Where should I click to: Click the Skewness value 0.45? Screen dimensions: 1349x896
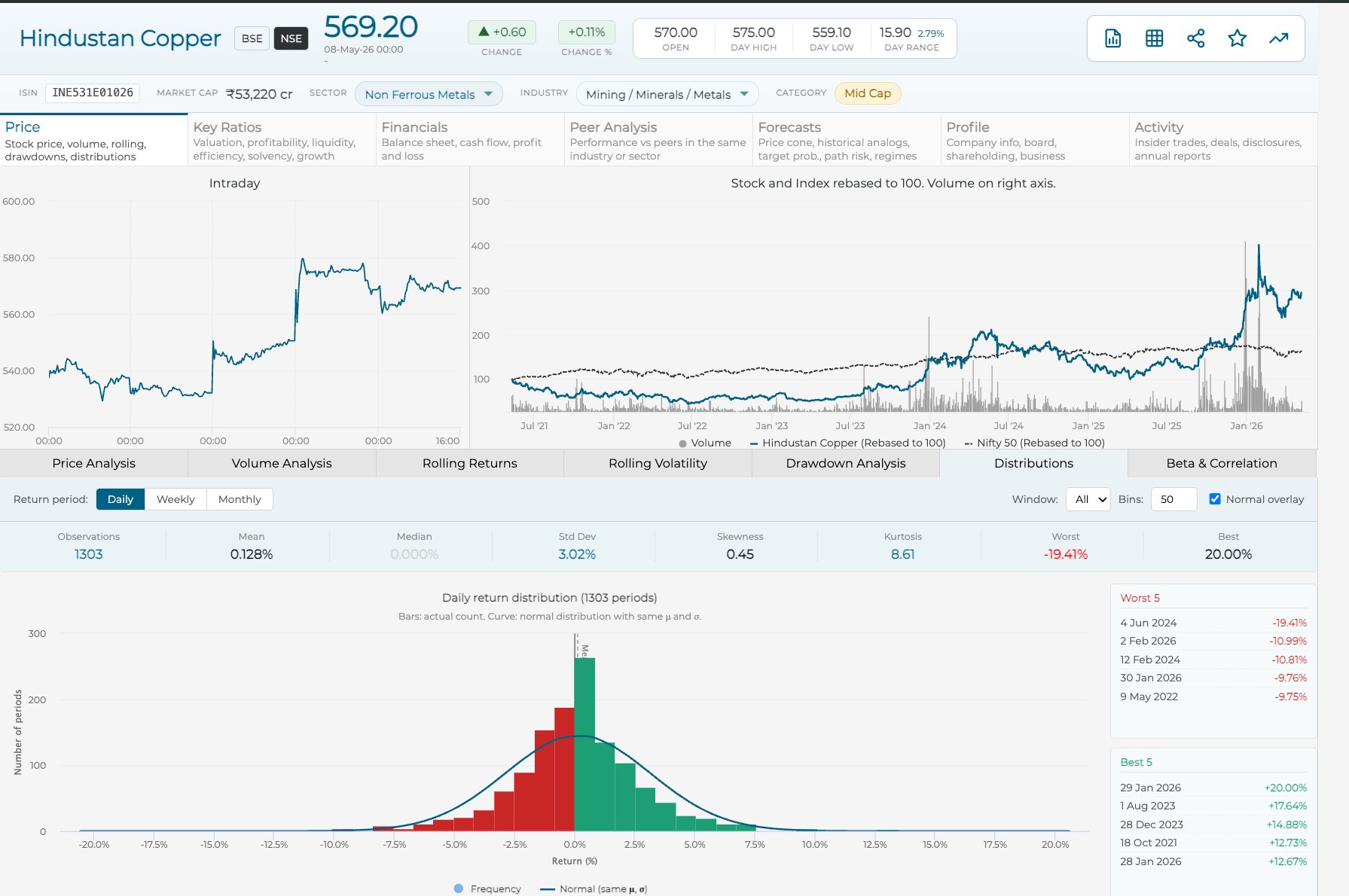[x=740, y=554]
